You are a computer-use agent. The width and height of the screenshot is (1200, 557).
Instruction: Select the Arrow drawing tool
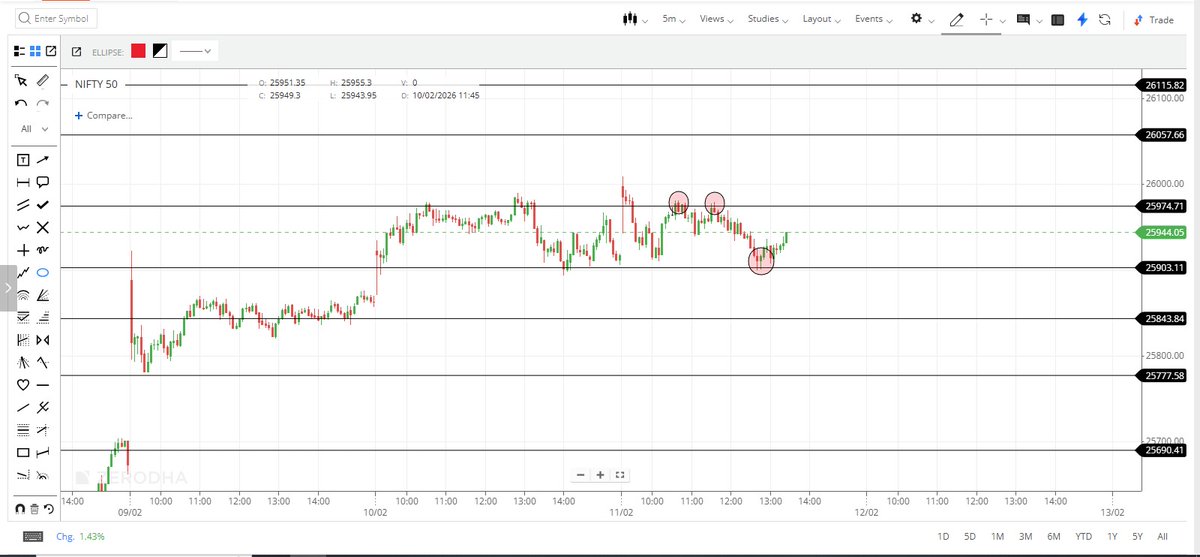click(43, 159)
